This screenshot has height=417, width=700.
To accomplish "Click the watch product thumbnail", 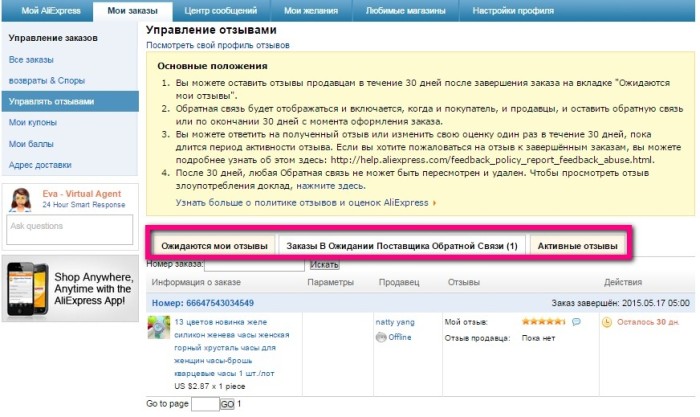I will coord(159,327).
